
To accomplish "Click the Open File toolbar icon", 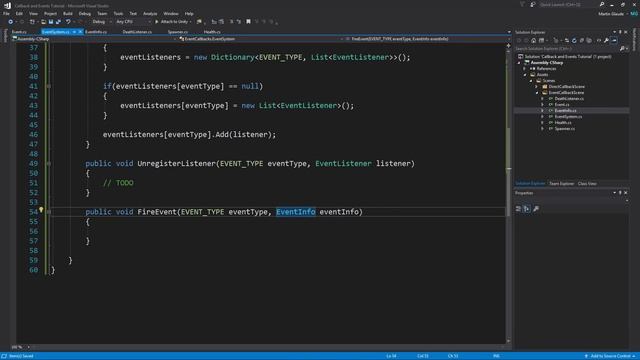I will point(43,22).
